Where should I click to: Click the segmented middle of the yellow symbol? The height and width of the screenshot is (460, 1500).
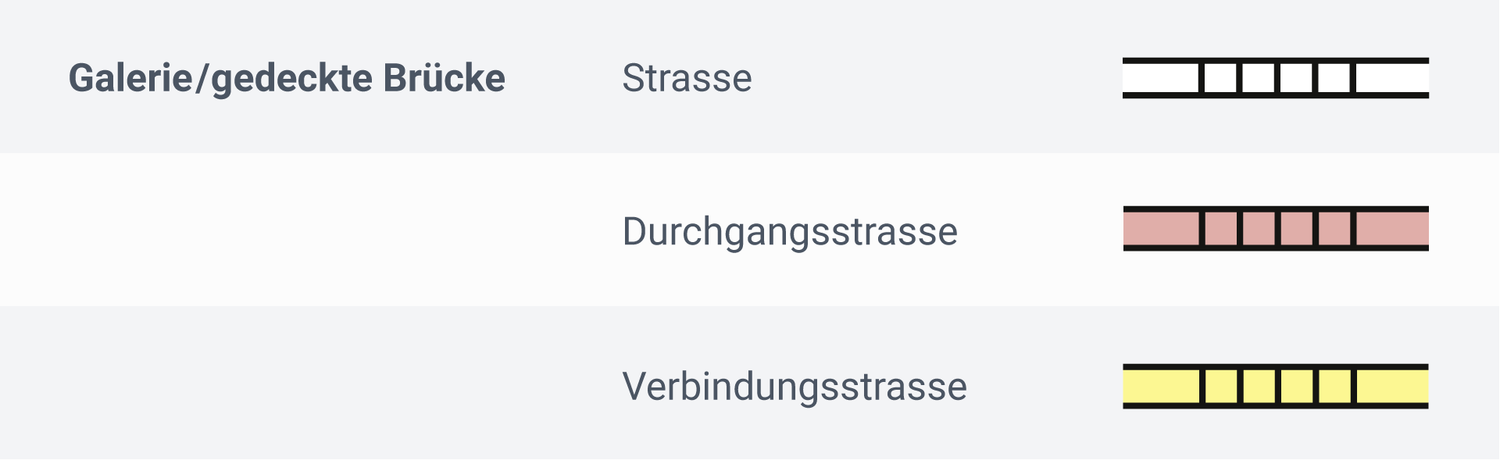tap(1278, 386)
